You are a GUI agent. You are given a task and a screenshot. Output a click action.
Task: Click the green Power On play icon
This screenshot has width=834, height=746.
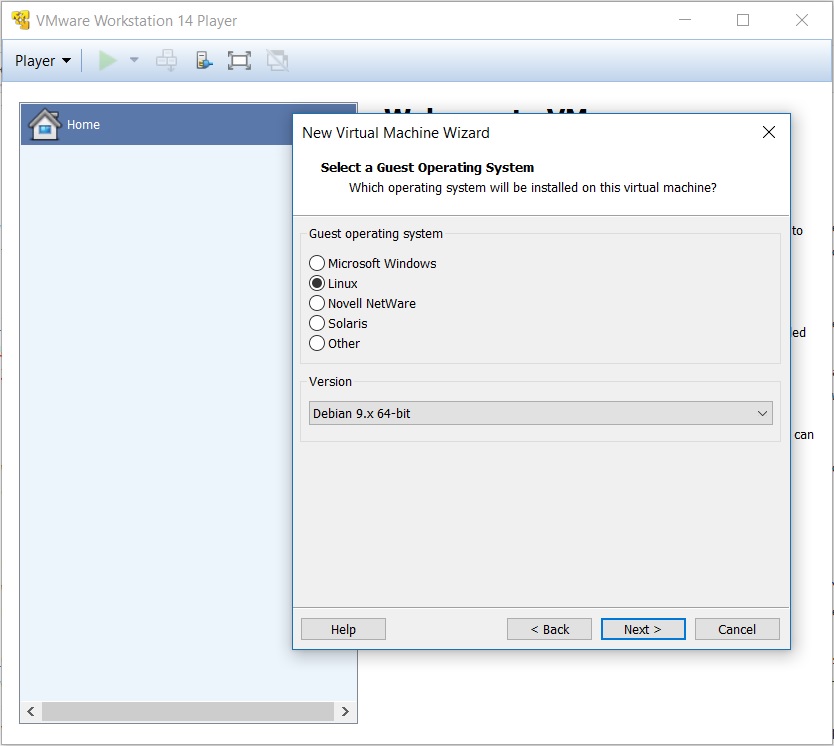[107, 61]
